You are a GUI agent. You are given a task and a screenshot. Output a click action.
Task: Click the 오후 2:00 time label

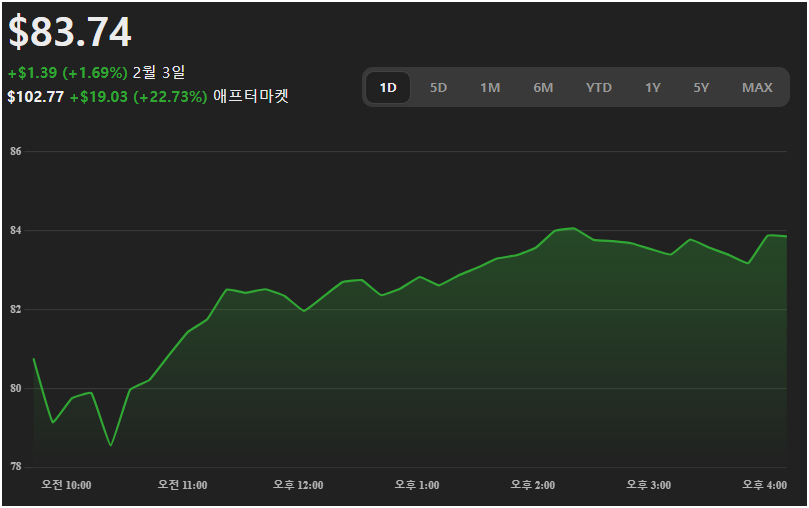click(x=533, y=485)
